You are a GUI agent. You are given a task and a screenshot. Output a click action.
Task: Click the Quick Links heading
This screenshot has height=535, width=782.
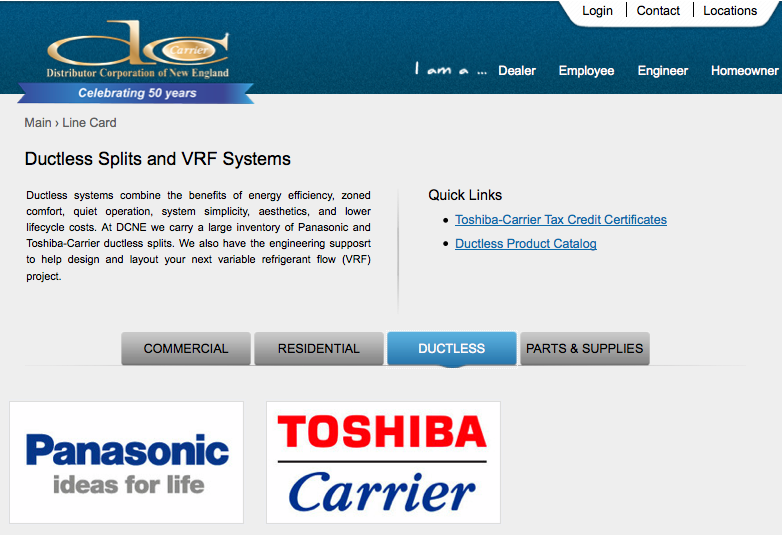(x=465, y=195)
